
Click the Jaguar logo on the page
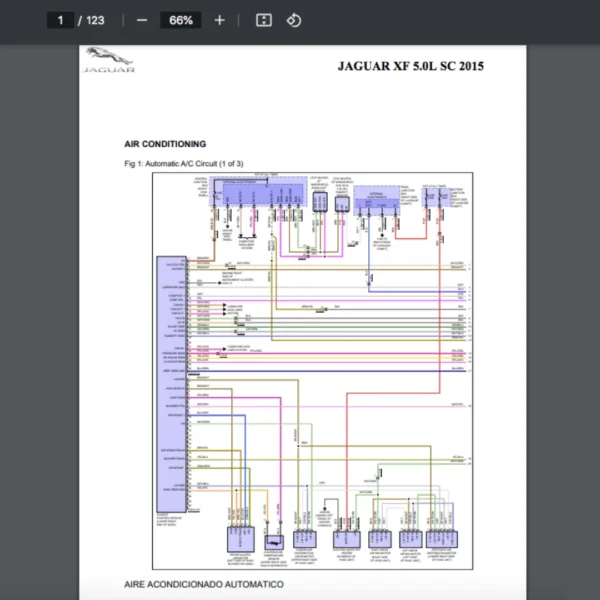point(109,65)
